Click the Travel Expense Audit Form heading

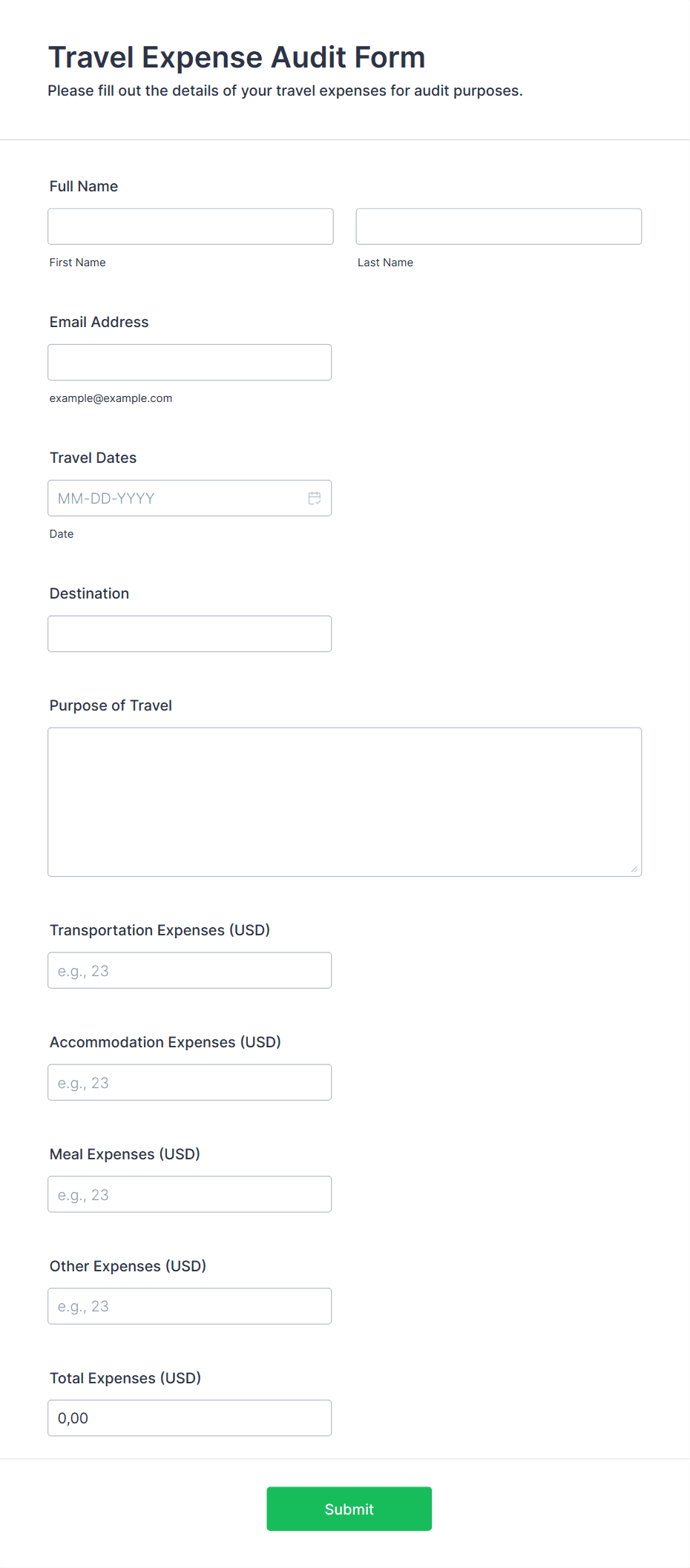(237, 57)
